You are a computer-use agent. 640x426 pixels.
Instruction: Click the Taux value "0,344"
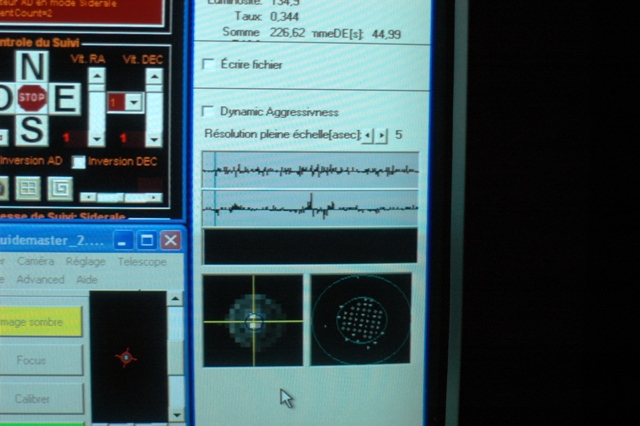click(284, 17)
